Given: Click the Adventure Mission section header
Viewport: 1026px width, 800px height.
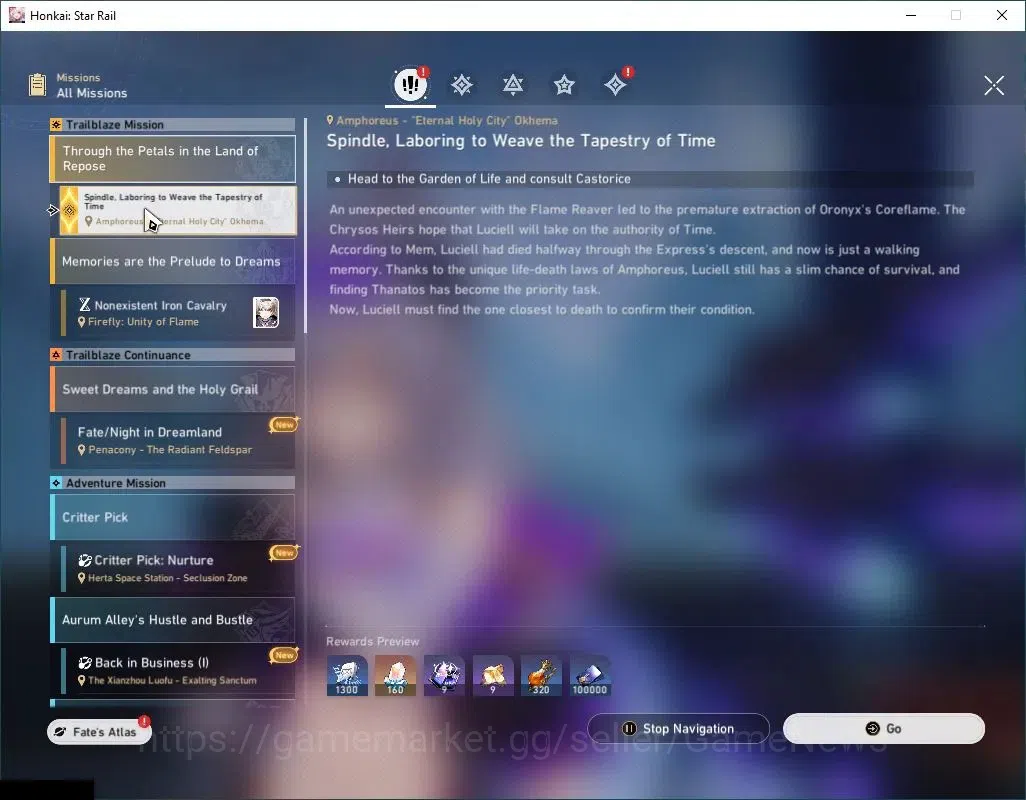Looking at the screenshot, I should 173,483.
